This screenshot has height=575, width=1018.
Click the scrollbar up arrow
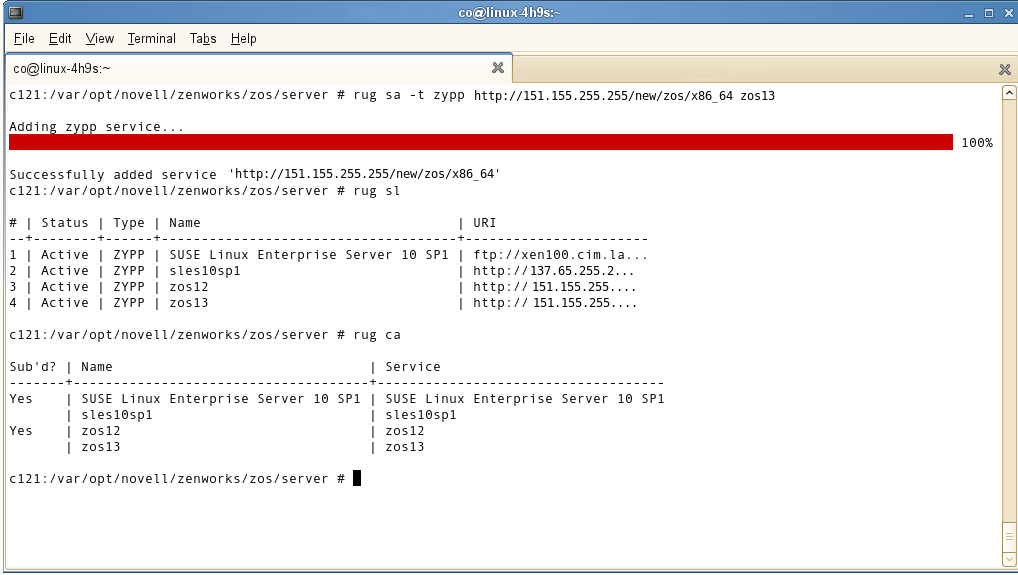click(x=1008, y=93)
